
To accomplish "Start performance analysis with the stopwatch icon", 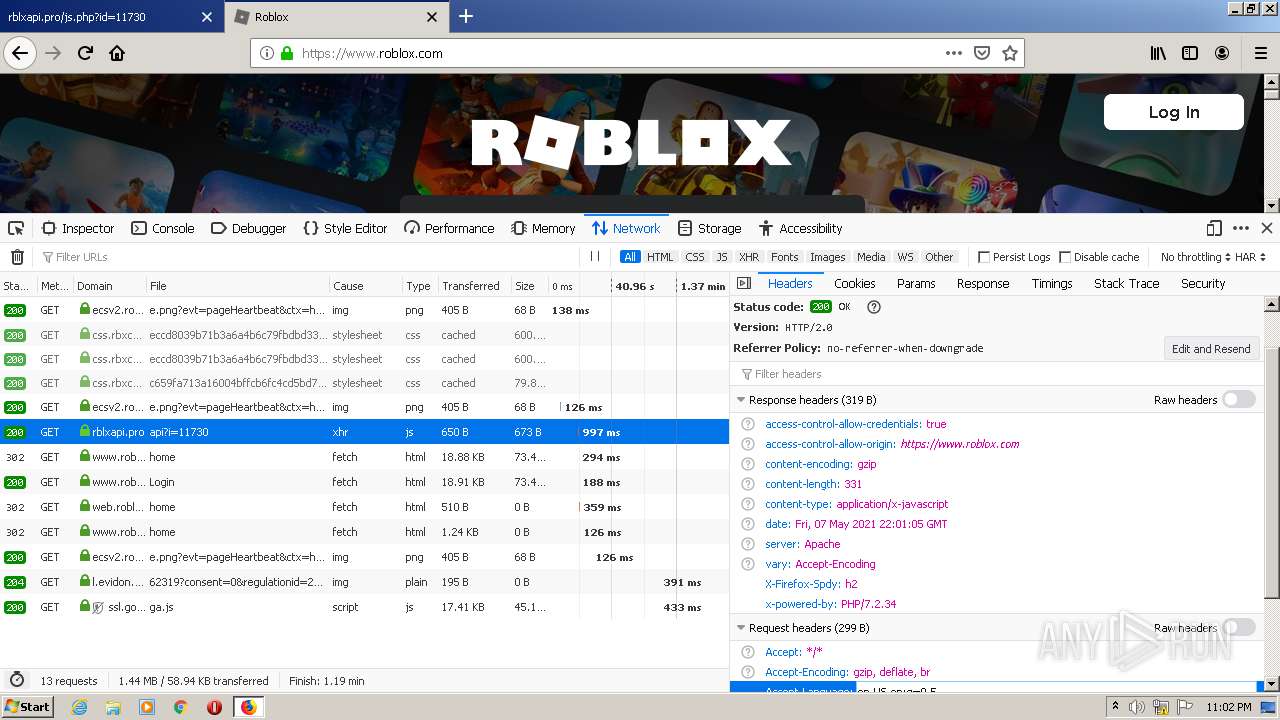I will coord(17,681).
